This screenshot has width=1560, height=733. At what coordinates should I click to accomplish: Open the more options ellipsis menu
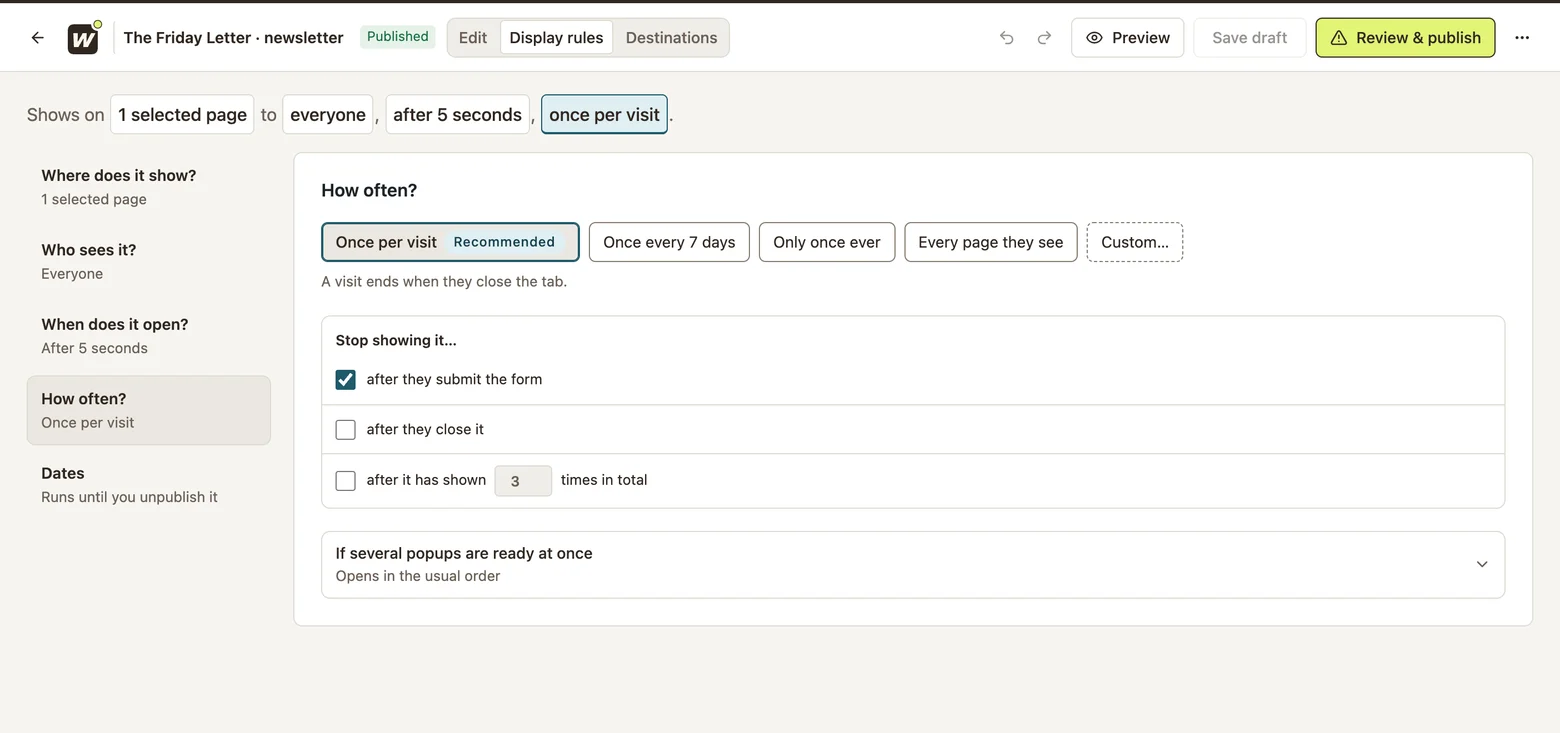tap(1522, 38)
